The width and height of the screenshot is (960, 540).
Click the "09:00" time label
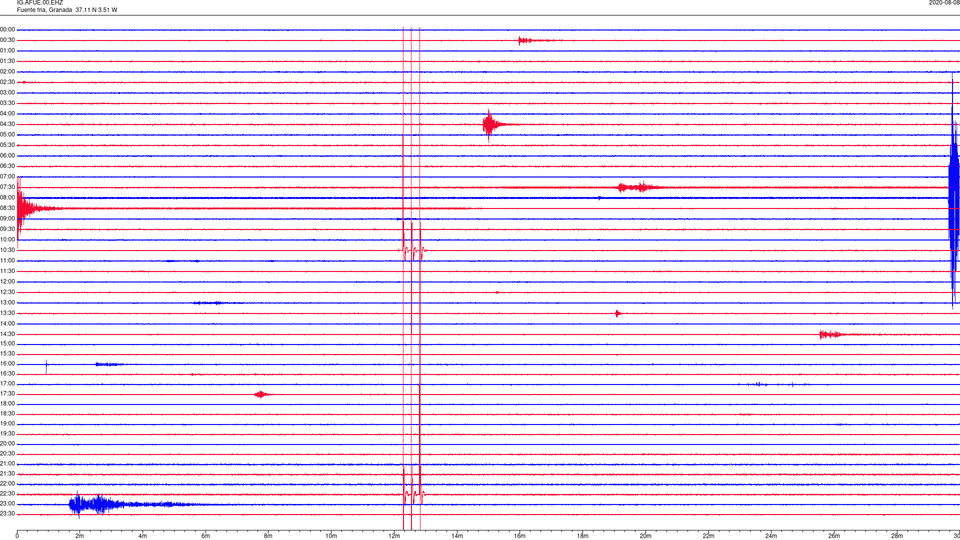(7, 219)
